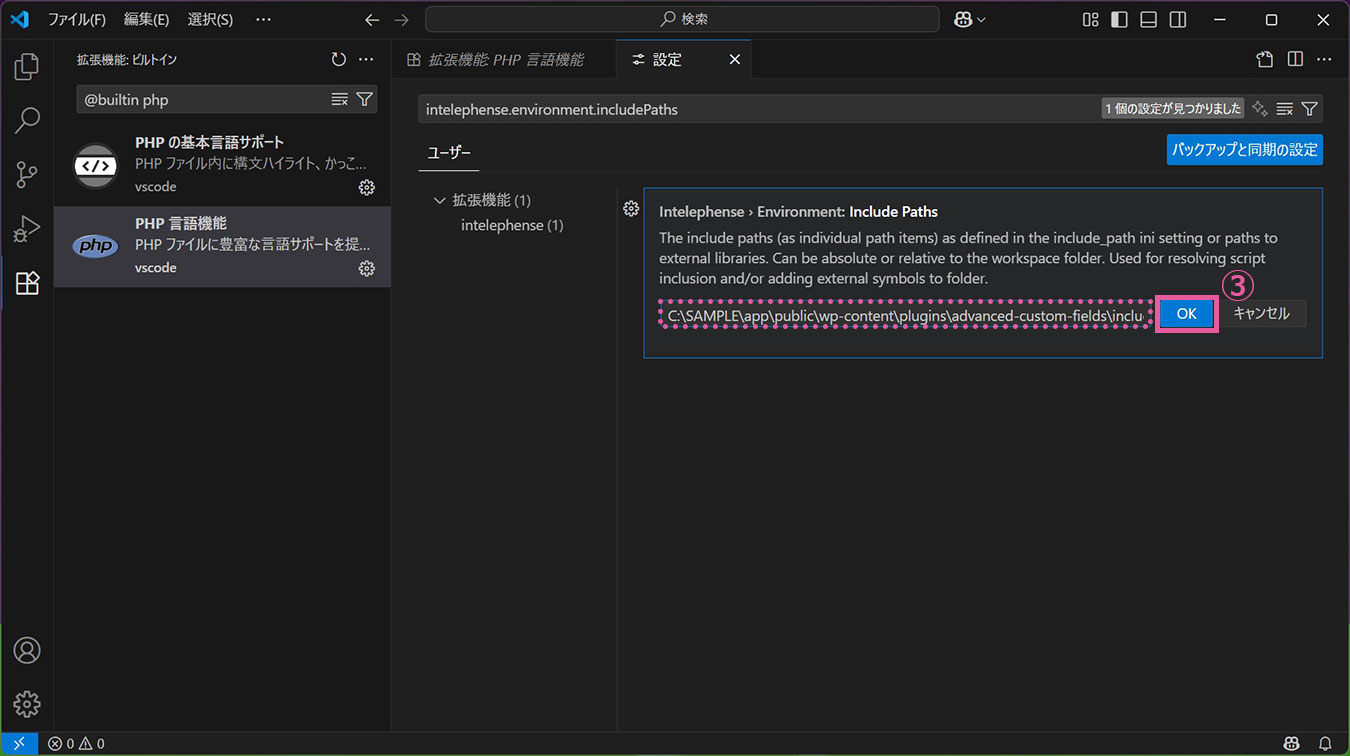Screen dimensions: 1350x756
Task: Open problems count in status bar
Action: [x=76, y=743]
